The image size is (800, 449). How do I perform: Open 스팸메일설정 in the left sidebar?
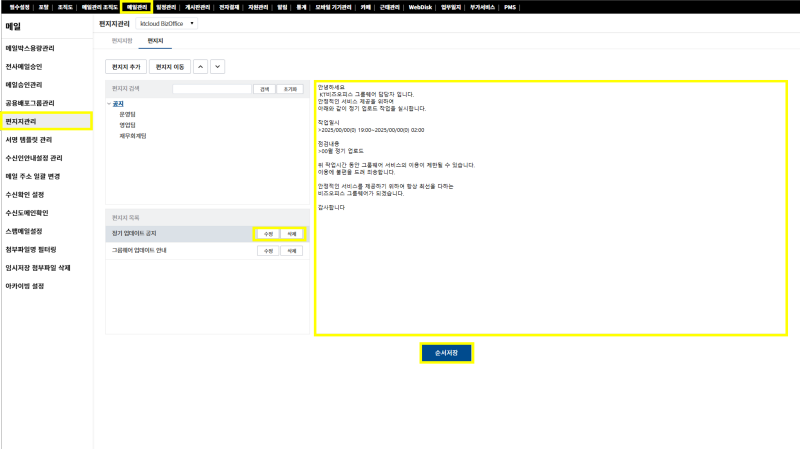[x=24, y=231]
